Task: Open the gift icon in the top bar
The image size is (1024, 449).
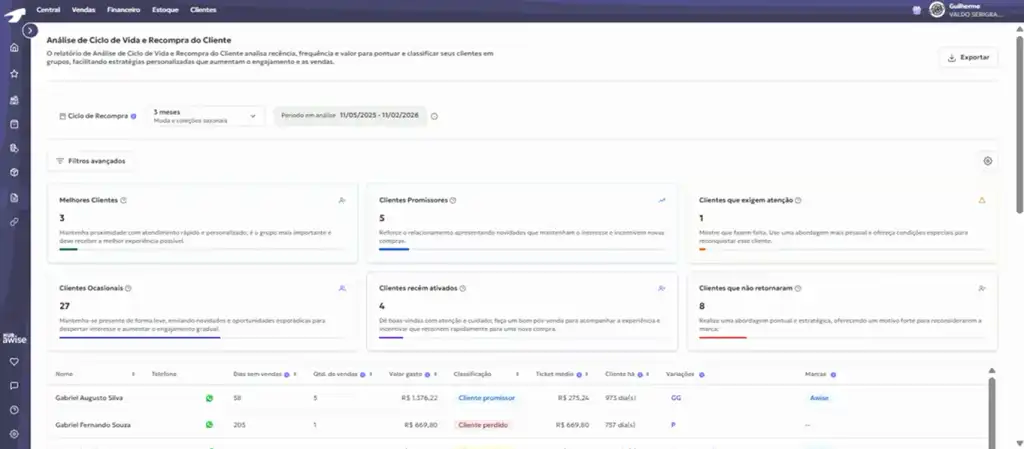Action: pos(917,10)
